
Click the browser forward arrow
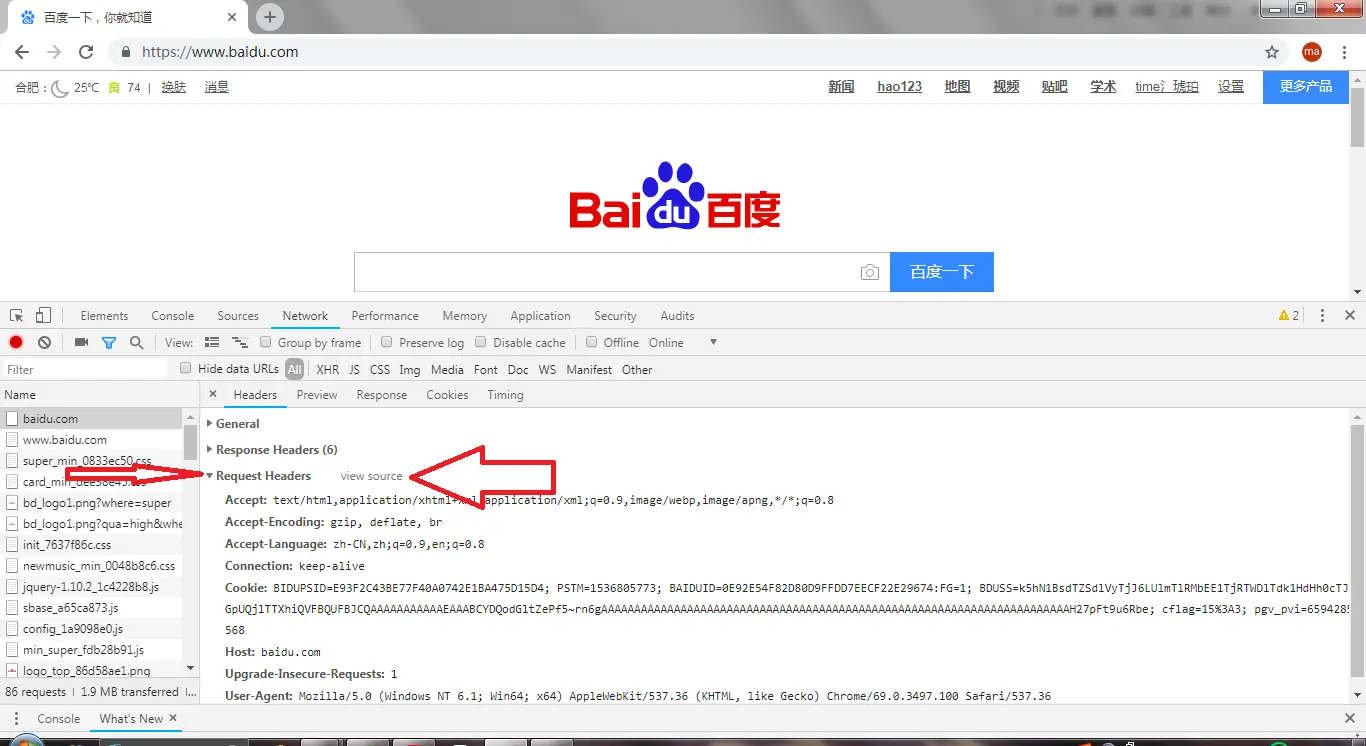coord(54,52)
